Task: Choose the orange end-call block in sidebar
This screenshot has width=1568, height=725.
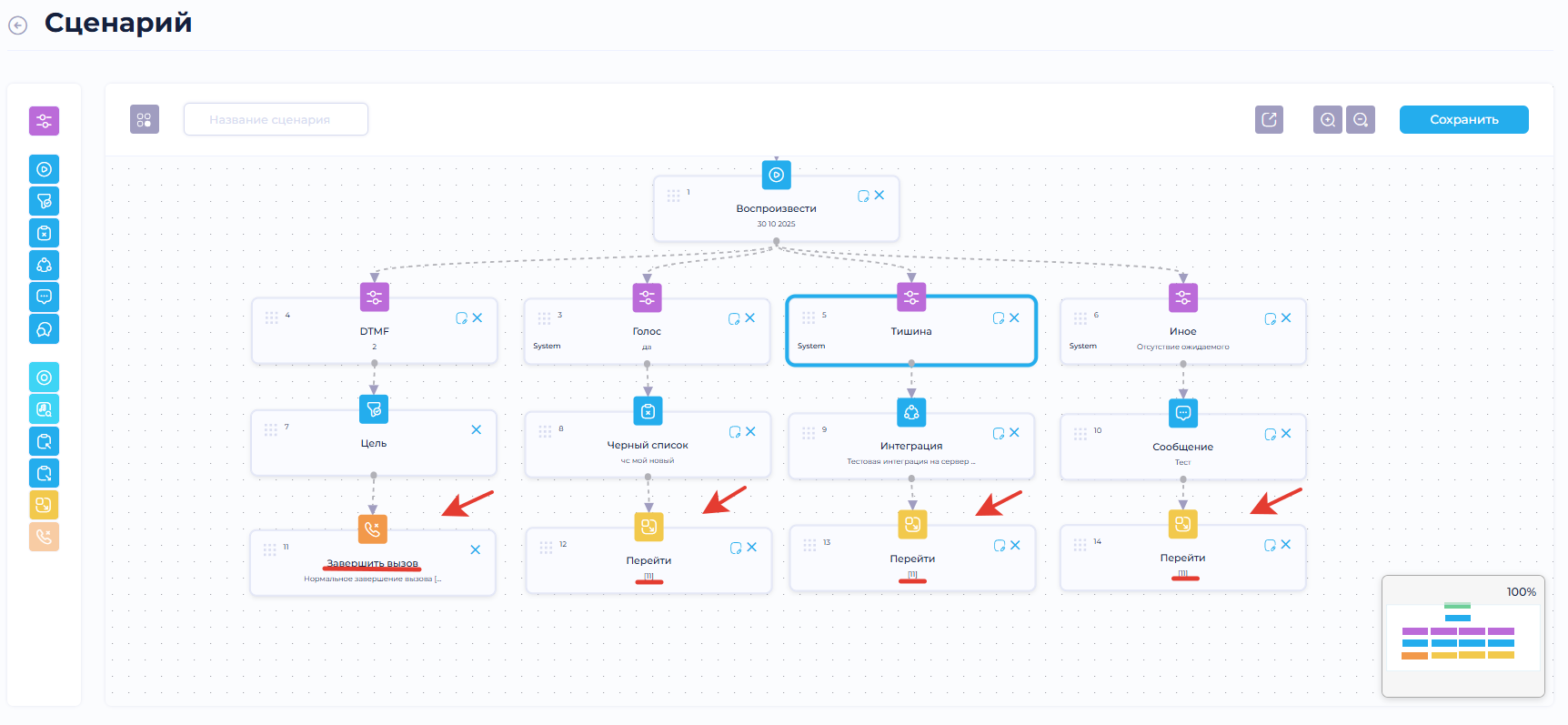Action: pyautogui.click(x=44, y=537)
